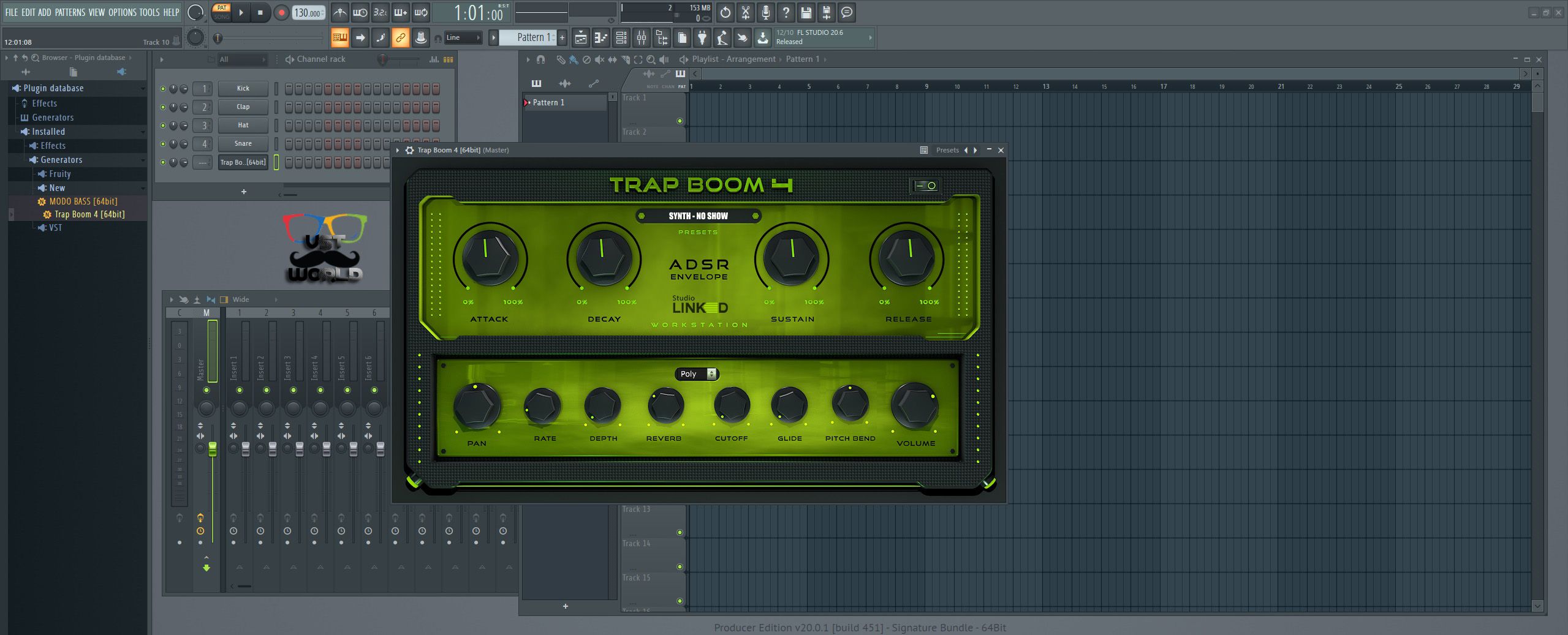The image size is (1568, 635).
Task: Click the Kick channel button
Action: 243,89
